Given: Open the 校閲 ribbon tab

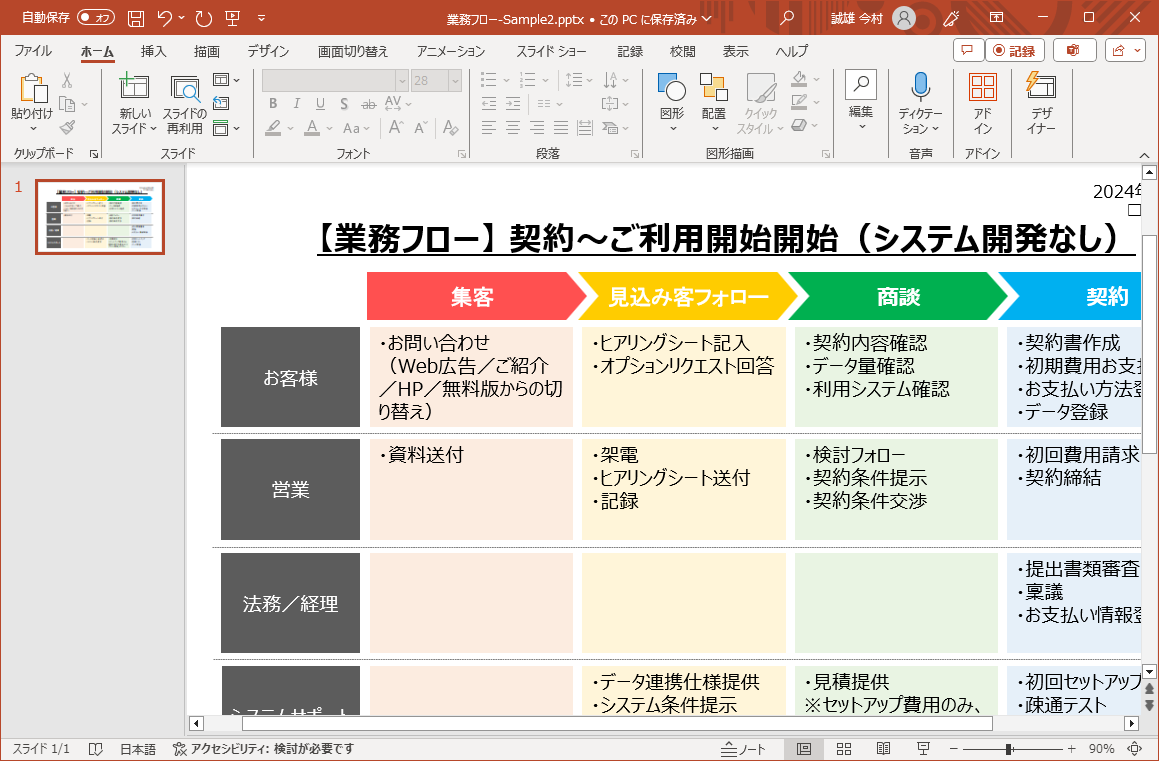Looking at the screenshot, I should coord(681,51).
